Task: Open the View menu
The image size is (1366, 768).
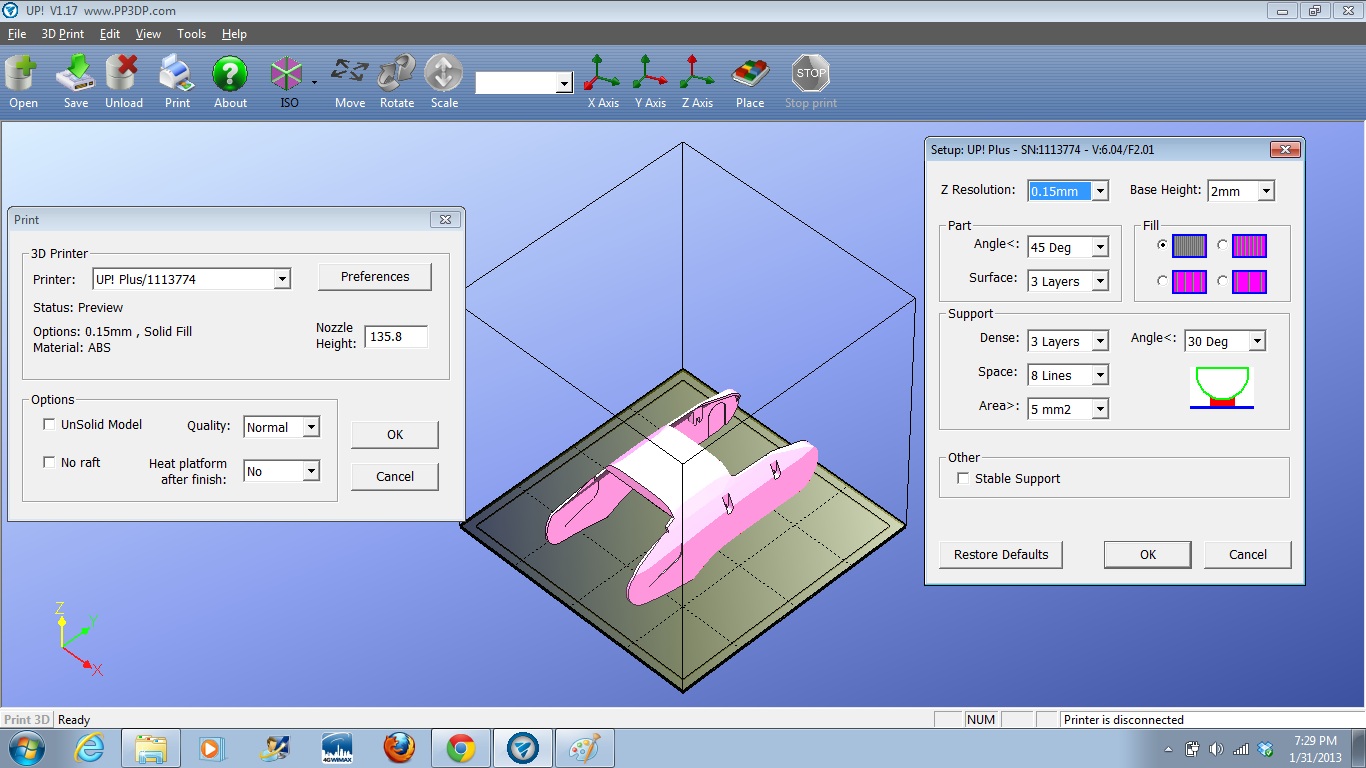Action: click(x=148, y=34)
